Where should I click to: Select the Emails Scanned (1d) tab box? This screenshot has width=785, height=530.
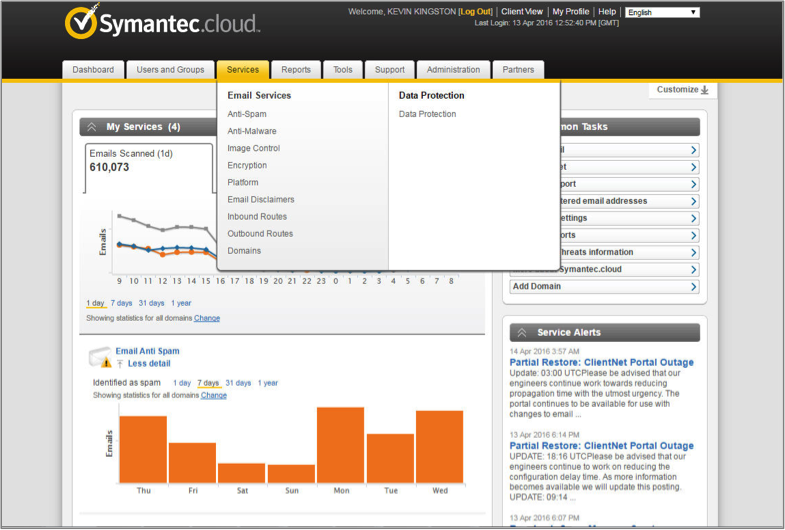[149, 168]
